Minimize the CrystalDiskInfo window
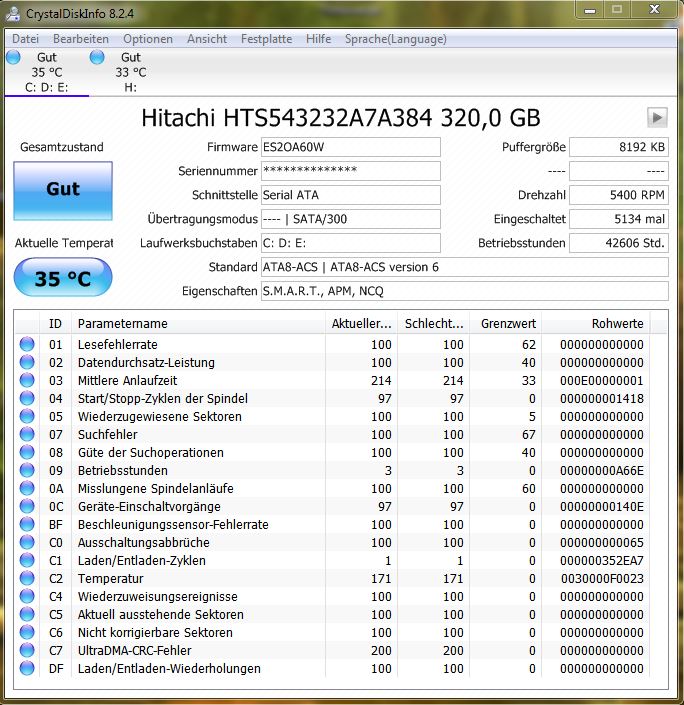684x705 pixels. pyautogui.click(x=590, y=10)
